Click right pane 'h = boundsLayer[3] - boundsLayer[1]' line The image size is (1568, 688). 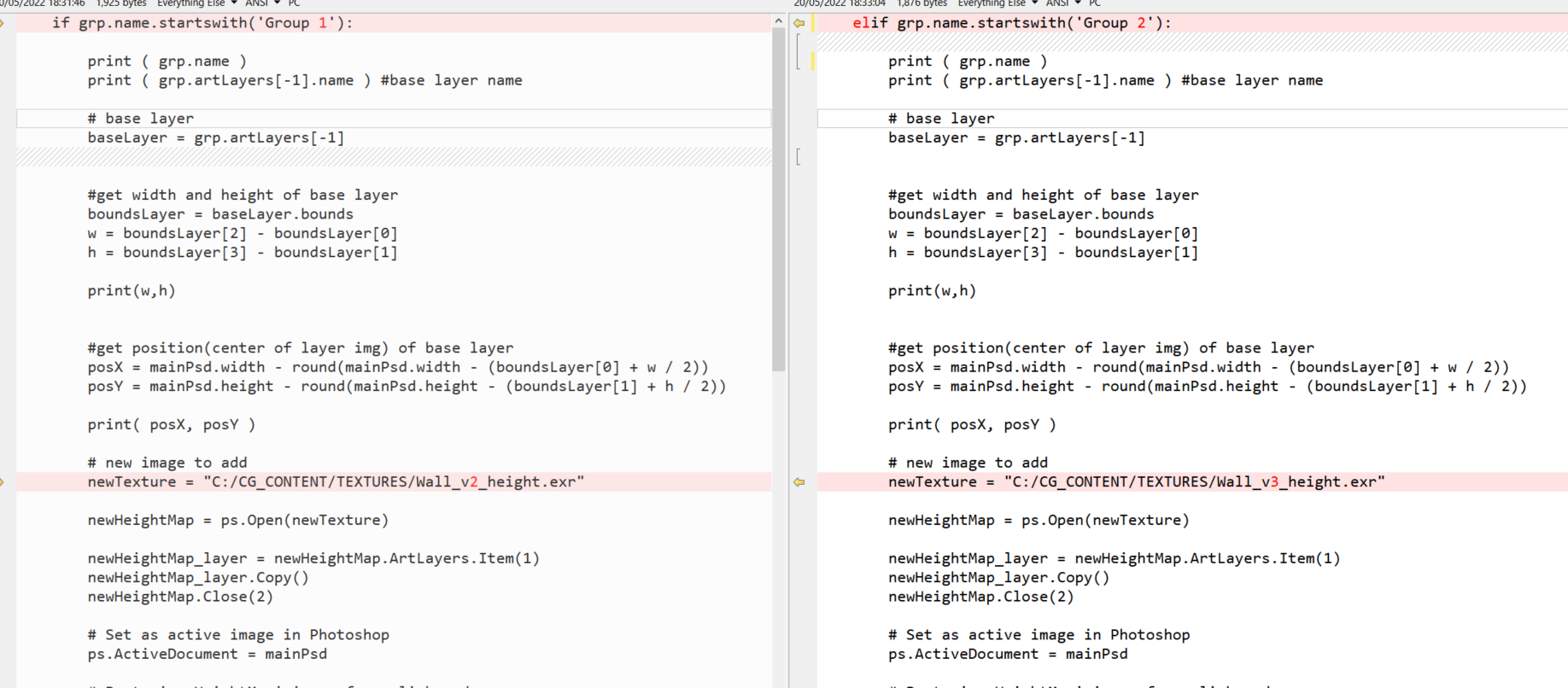(x=1044, y=253)
